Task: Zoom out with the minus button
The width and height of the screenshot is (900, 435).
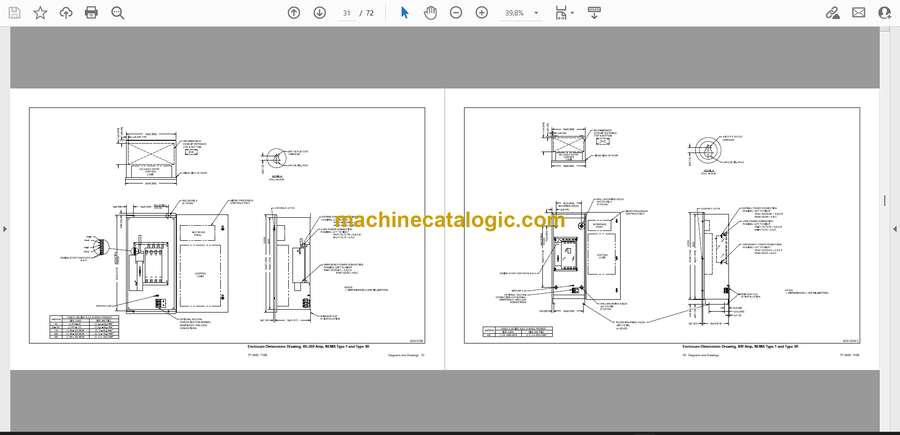Action: [x=456, y=13]
